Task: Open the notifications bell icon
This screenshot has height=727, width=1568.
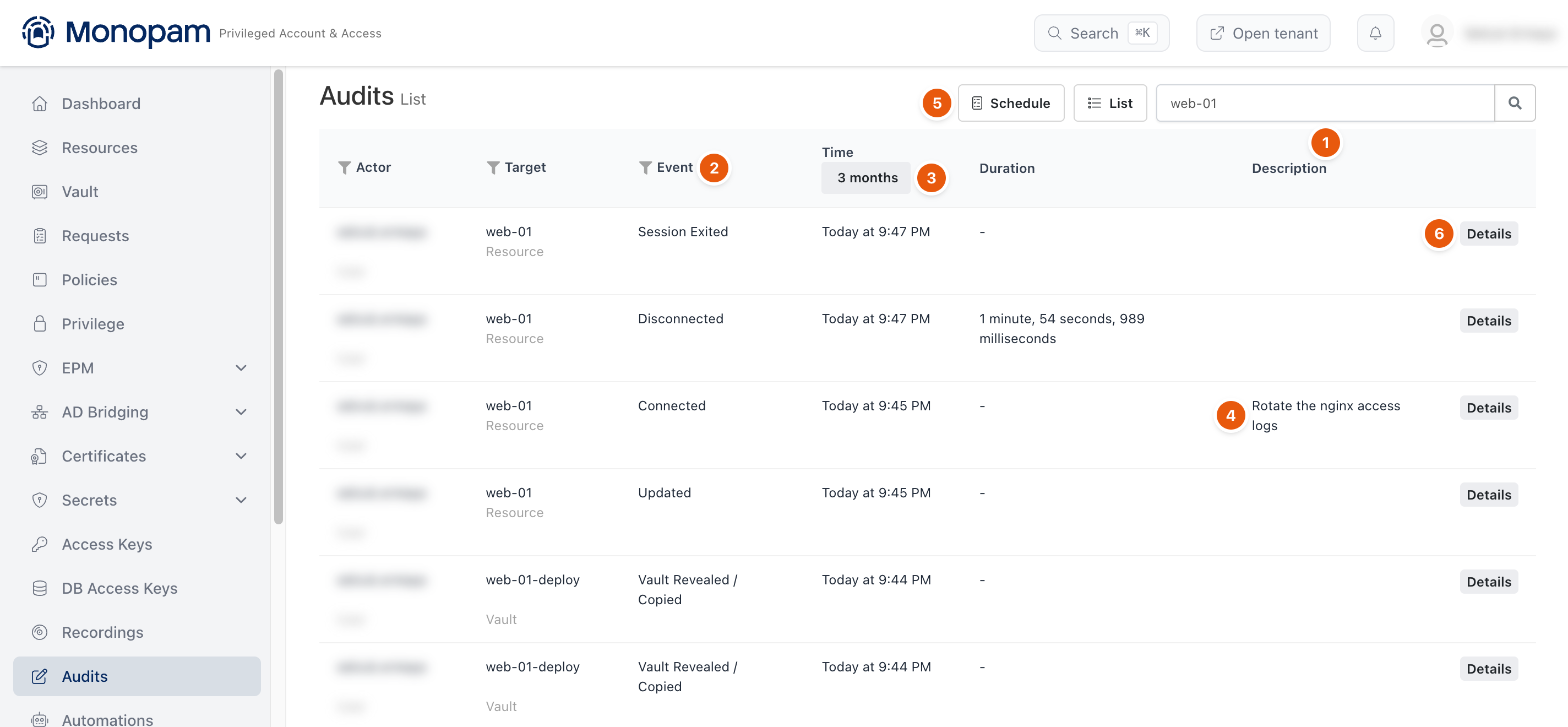Action: tap(1375, 33)
